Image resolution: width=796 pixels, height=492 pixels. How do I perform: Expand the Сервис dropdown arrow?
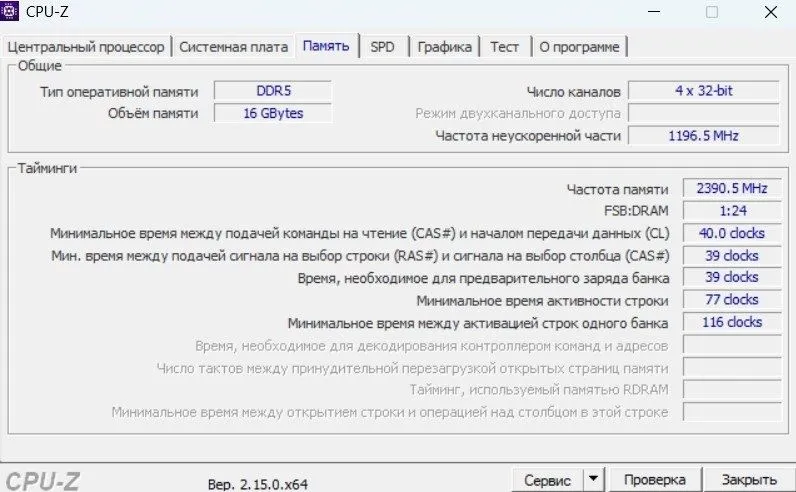[593, 479]
